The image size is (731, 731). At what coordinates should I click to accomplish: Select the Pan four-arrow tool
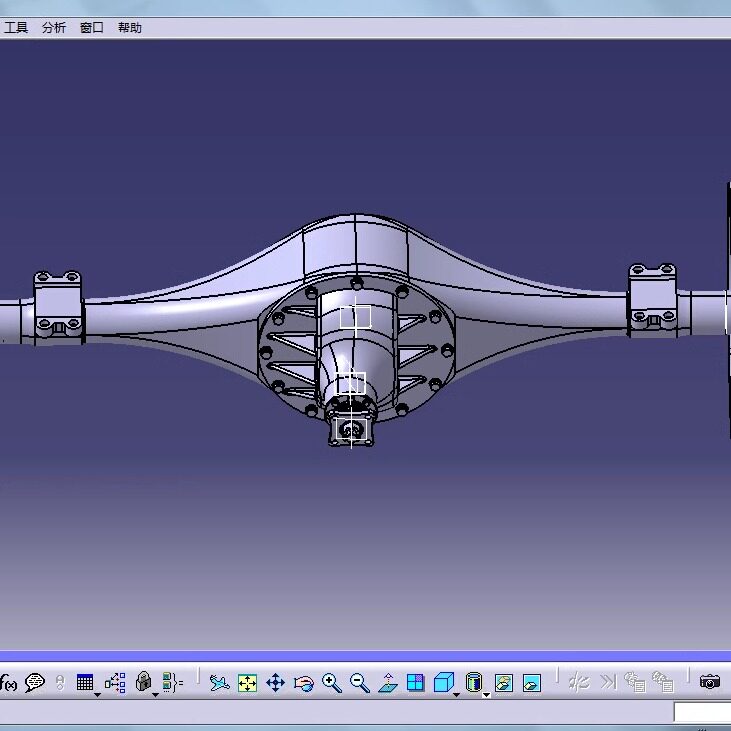point(276,683)
